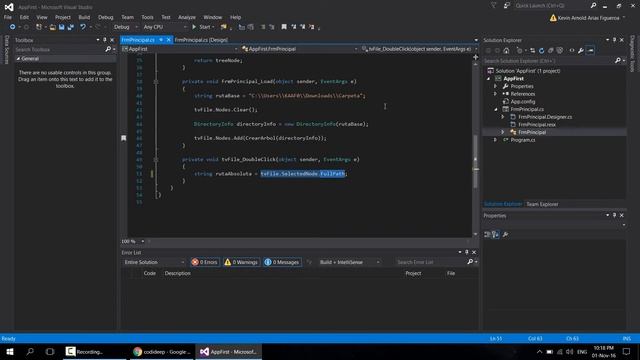Click the Code column header in Error List
640x360 pixels.
[149, 273]
